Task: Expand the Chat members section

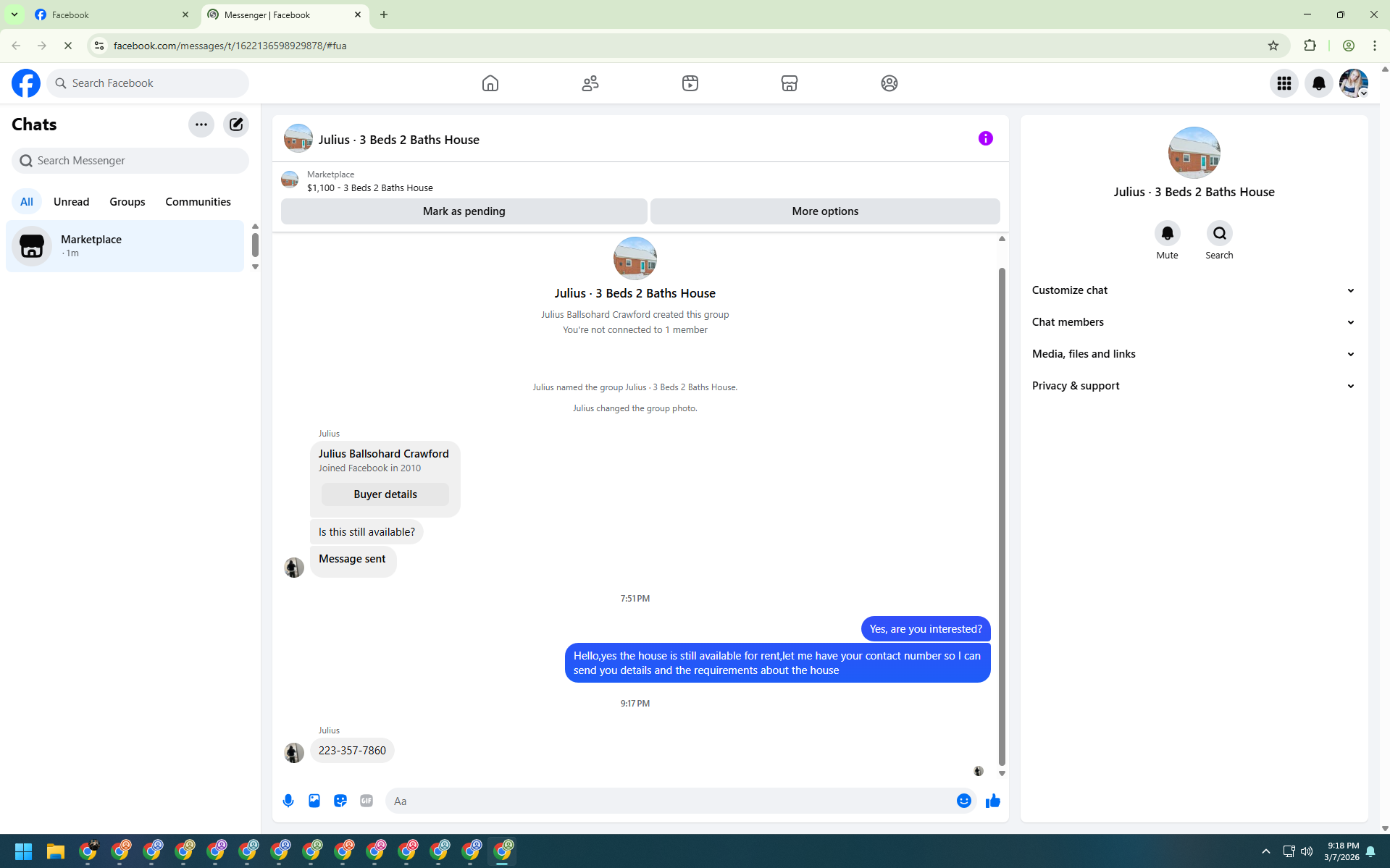Action: click(x=1194, y=322)
